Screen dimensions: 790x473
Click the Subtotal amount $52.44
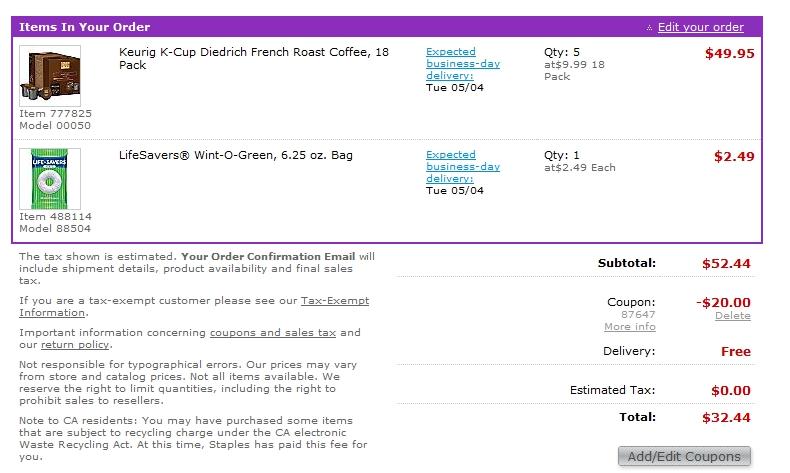pyautogui.click(x=726, y=263)
